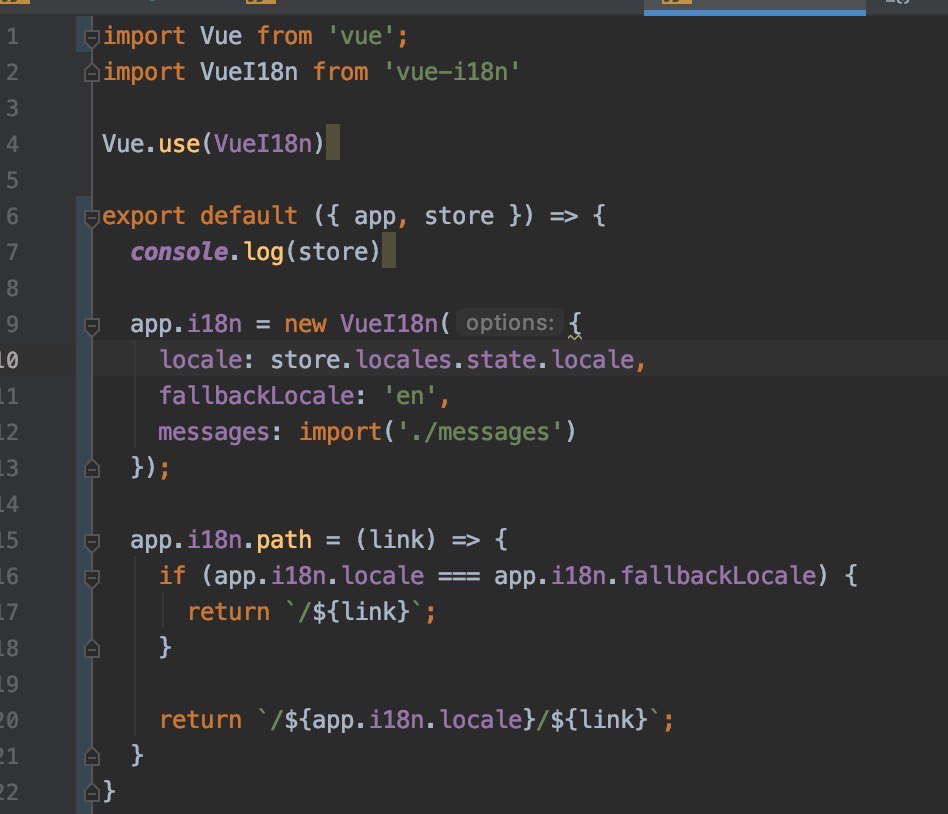Image resolution: width=948 pixels, height=814 pixels.
Task: Click the fold end marker on line 18
Action: click(x=92, y=650)
